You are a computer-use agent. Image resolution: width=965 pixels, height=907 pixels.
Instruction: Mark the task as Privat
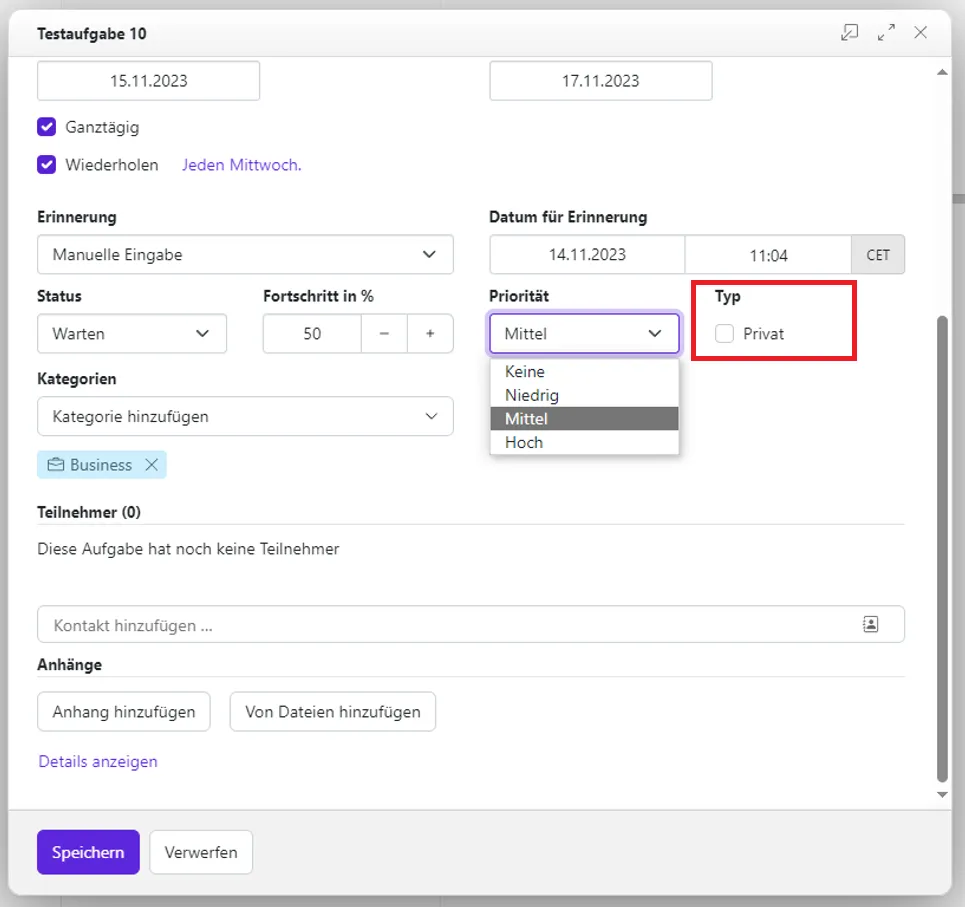click(x=725, y=334)
